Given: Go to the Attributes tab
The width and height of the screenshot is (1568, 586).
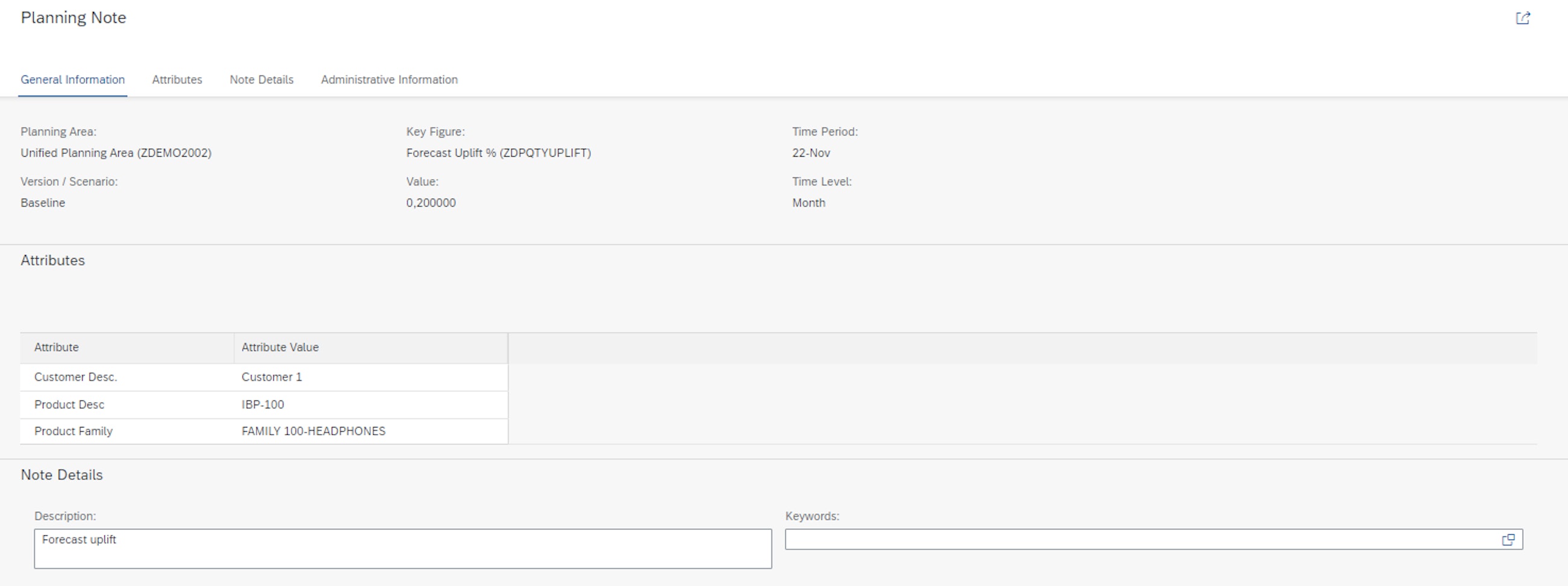Looking at the screenshot, I should [x=177, y=80].
